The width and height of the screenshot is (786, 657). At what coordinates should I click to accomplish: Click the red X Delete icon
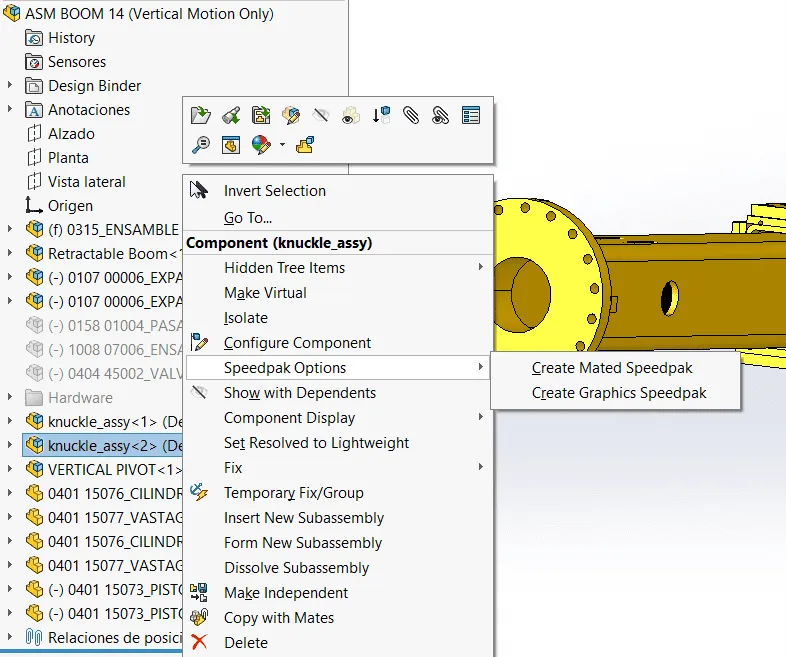point(200,643)
